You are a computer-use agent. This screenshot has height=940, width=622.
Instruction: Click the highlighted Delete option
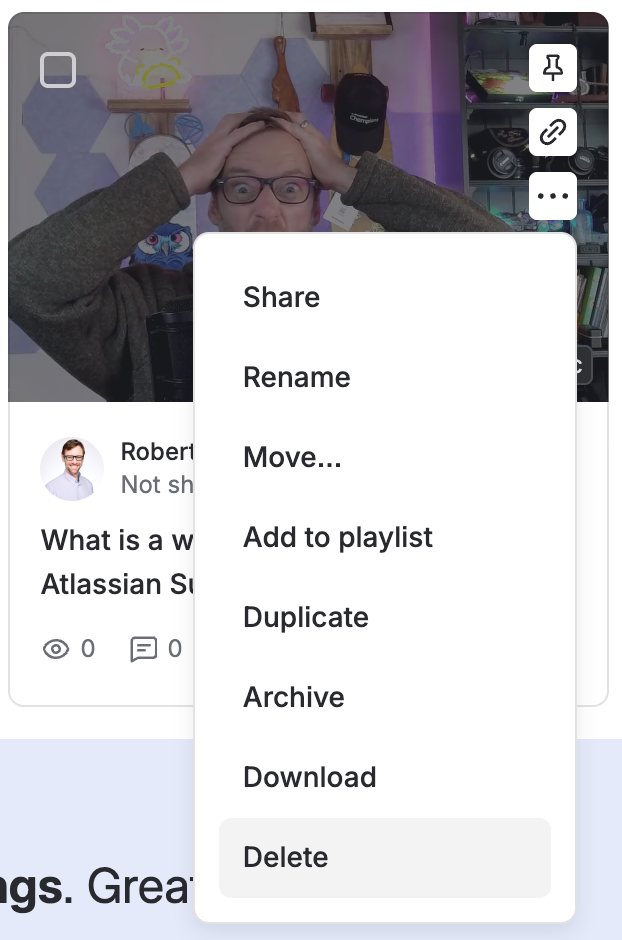(385, 858)
